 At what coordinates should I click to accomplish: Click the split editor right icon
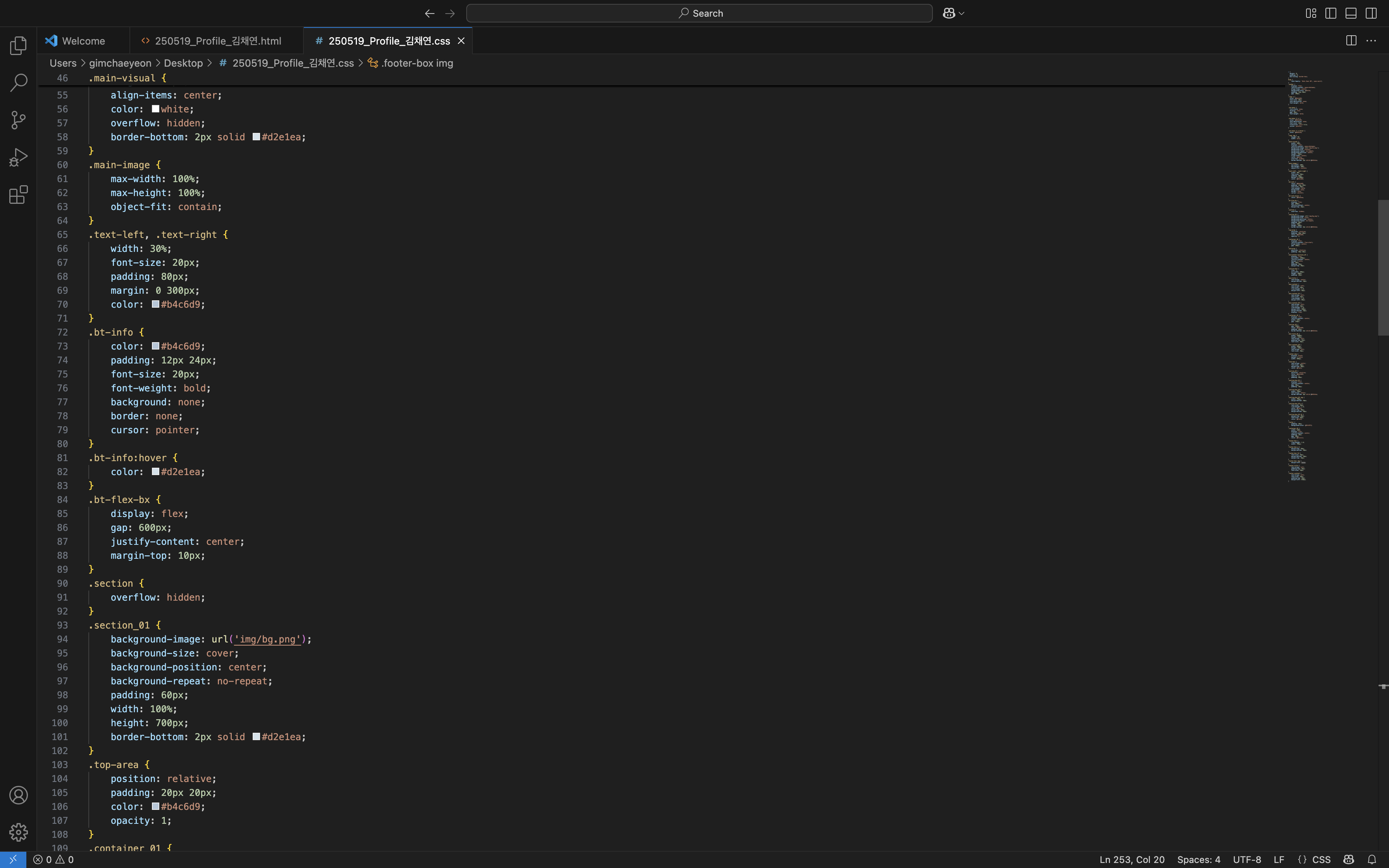[x=1351, y=40]
